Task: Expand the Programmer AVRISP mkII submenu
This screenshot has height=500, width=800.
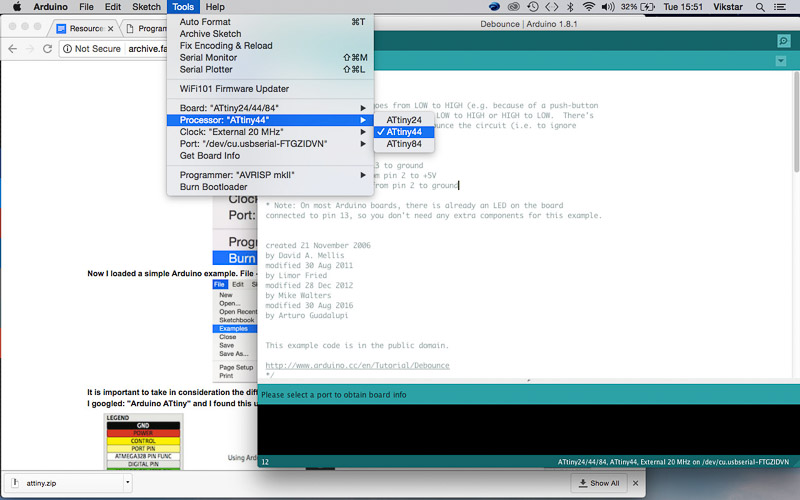Action: point(270,175)
